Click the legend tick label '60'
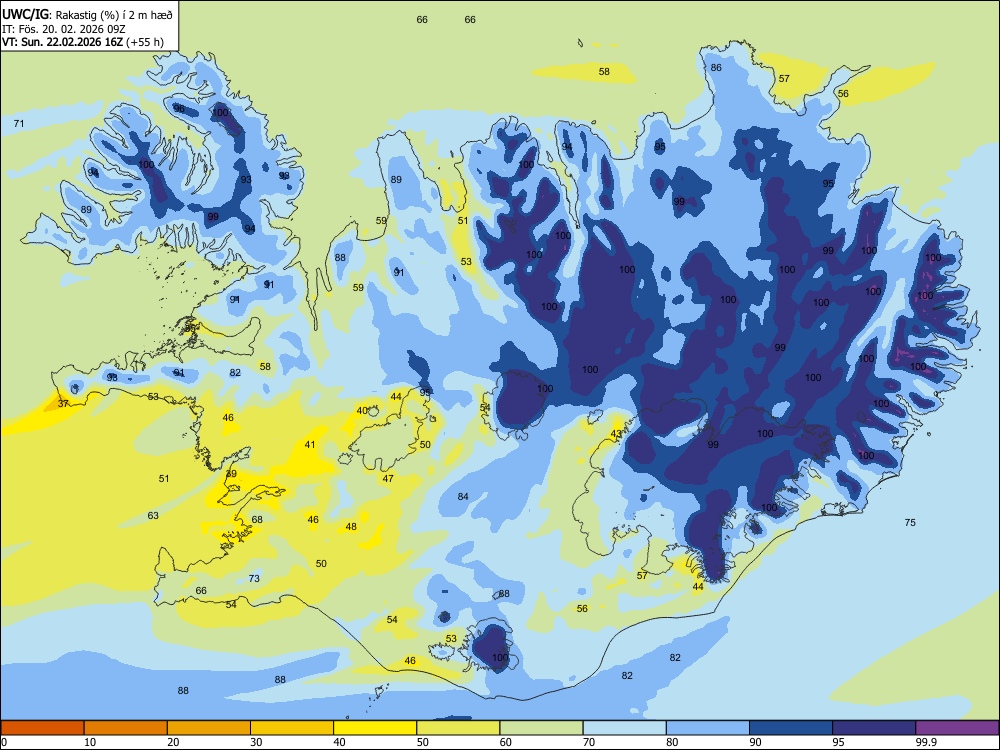 (506, 742)
